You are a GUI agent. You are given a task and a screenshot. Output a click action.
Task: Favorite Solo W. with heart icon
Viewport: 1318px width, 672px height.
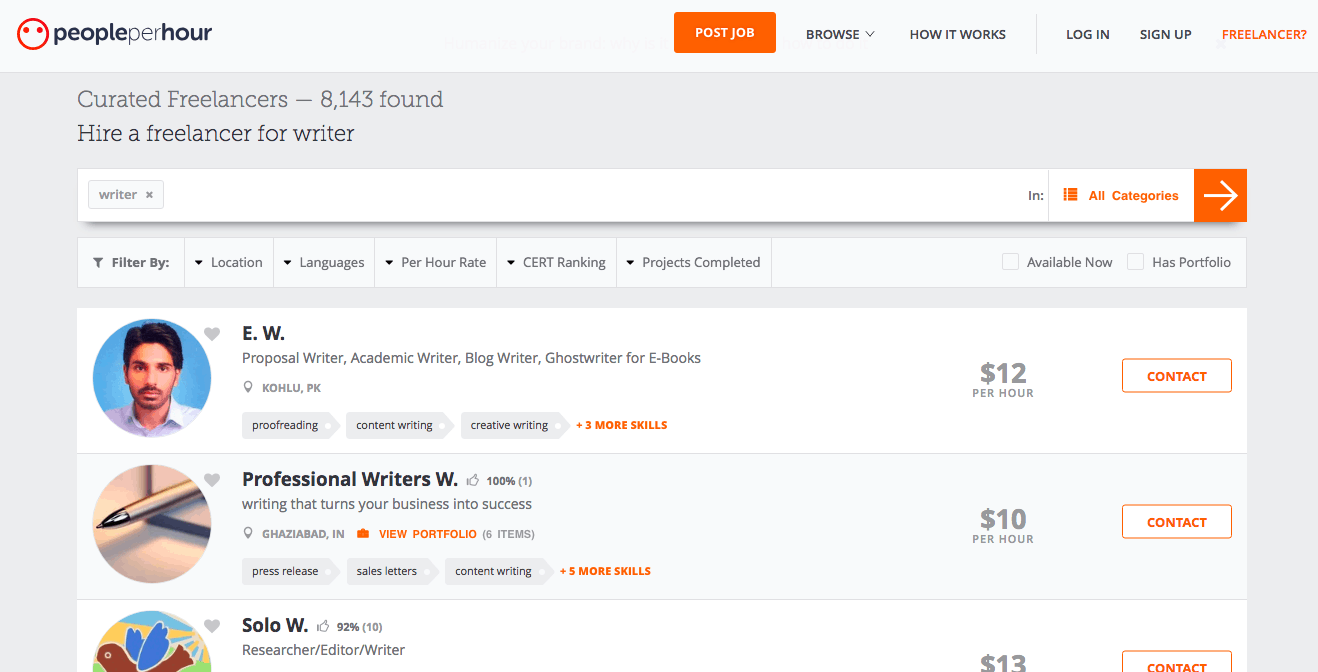[x=212, y=626]
